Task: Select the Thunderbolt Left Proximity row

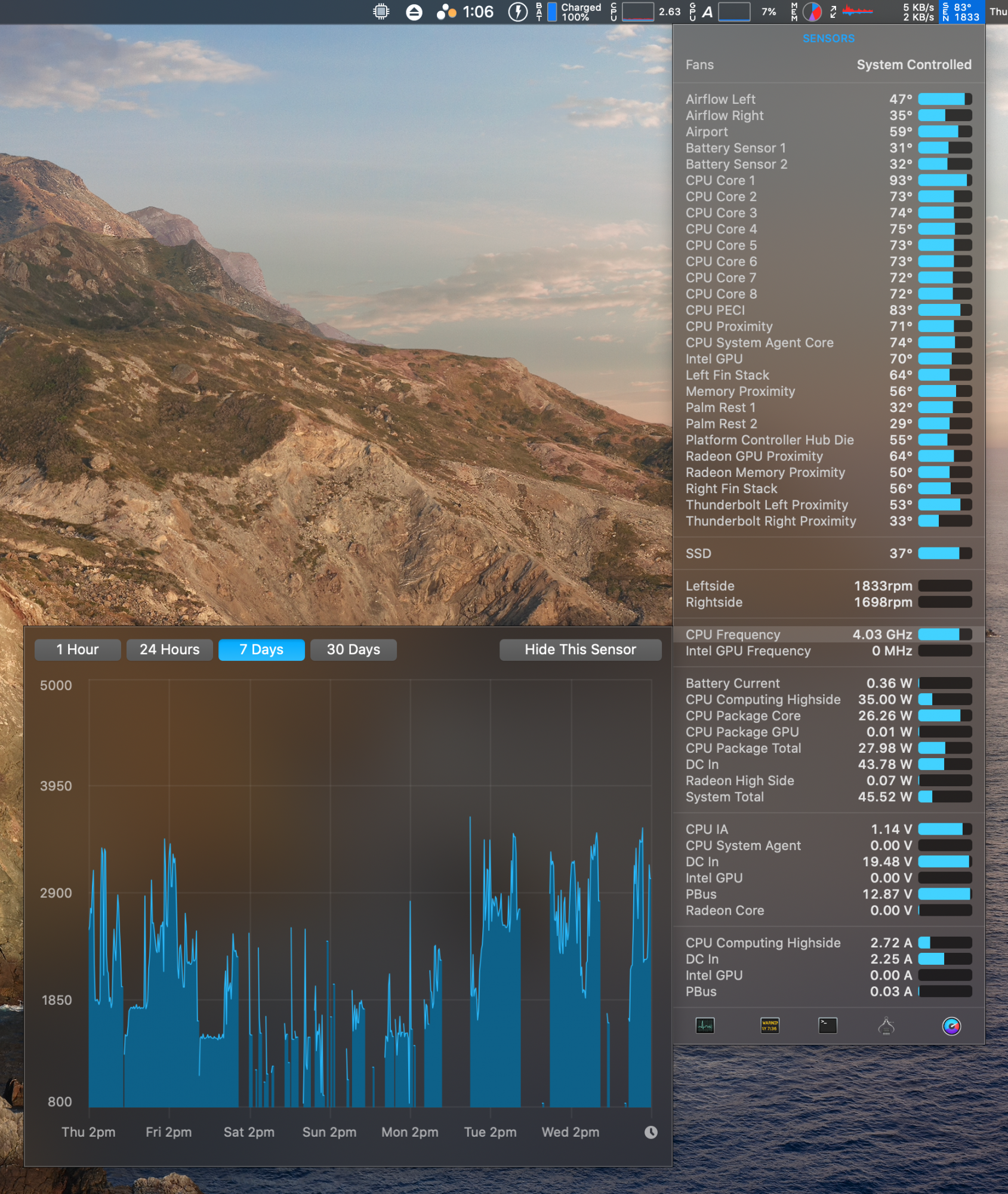Action: 828,504
